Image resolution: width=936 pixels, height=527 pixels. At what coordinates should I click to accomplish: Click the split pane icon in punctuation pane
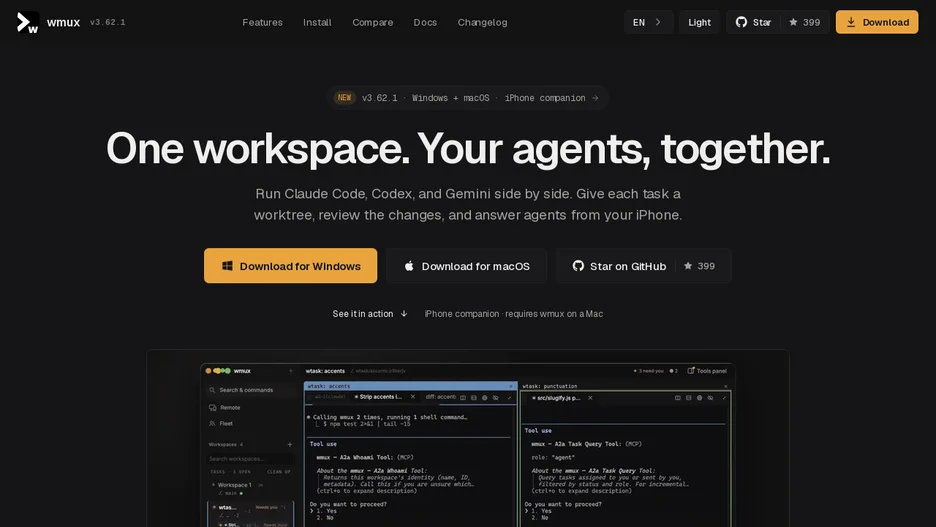pos(678,397)
